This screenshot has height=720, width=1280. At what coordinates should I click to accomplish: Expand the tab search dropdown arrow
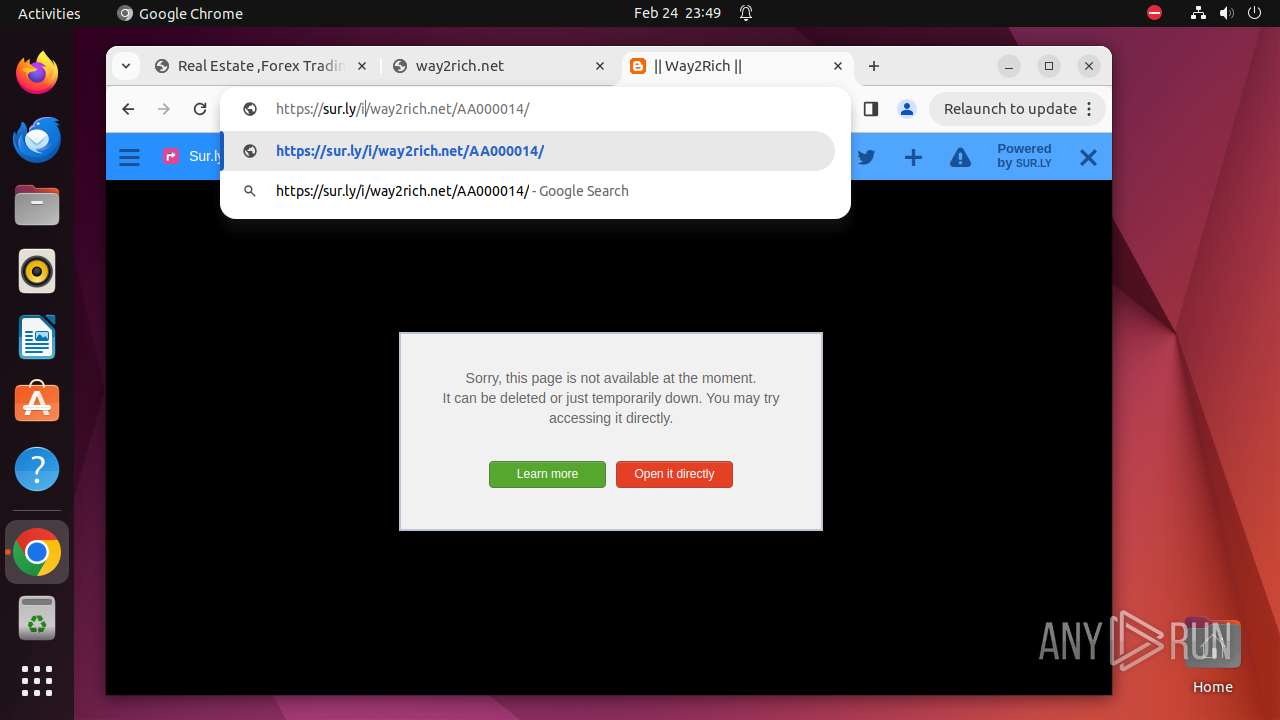pyautogui.click(x=125, y=66)
